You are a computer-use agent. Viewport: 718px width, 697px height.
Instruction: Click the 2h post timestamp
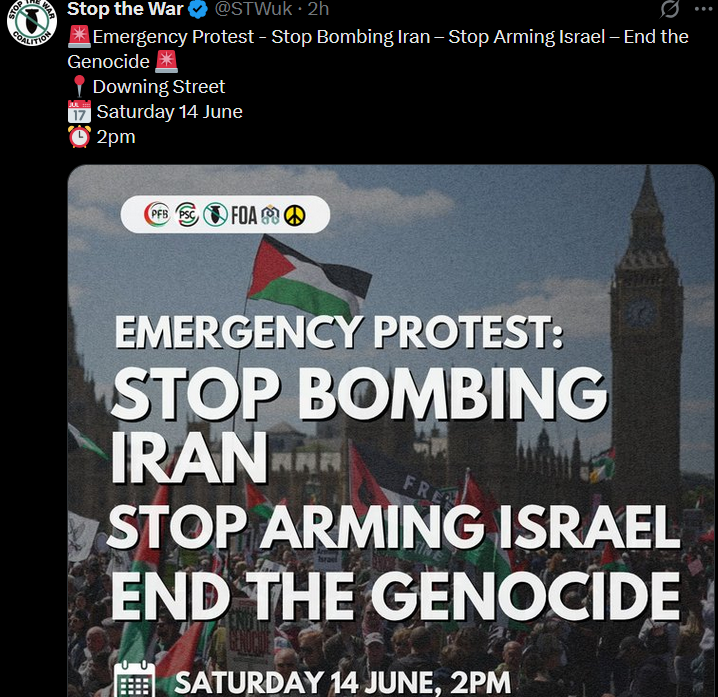click(318, 9)
